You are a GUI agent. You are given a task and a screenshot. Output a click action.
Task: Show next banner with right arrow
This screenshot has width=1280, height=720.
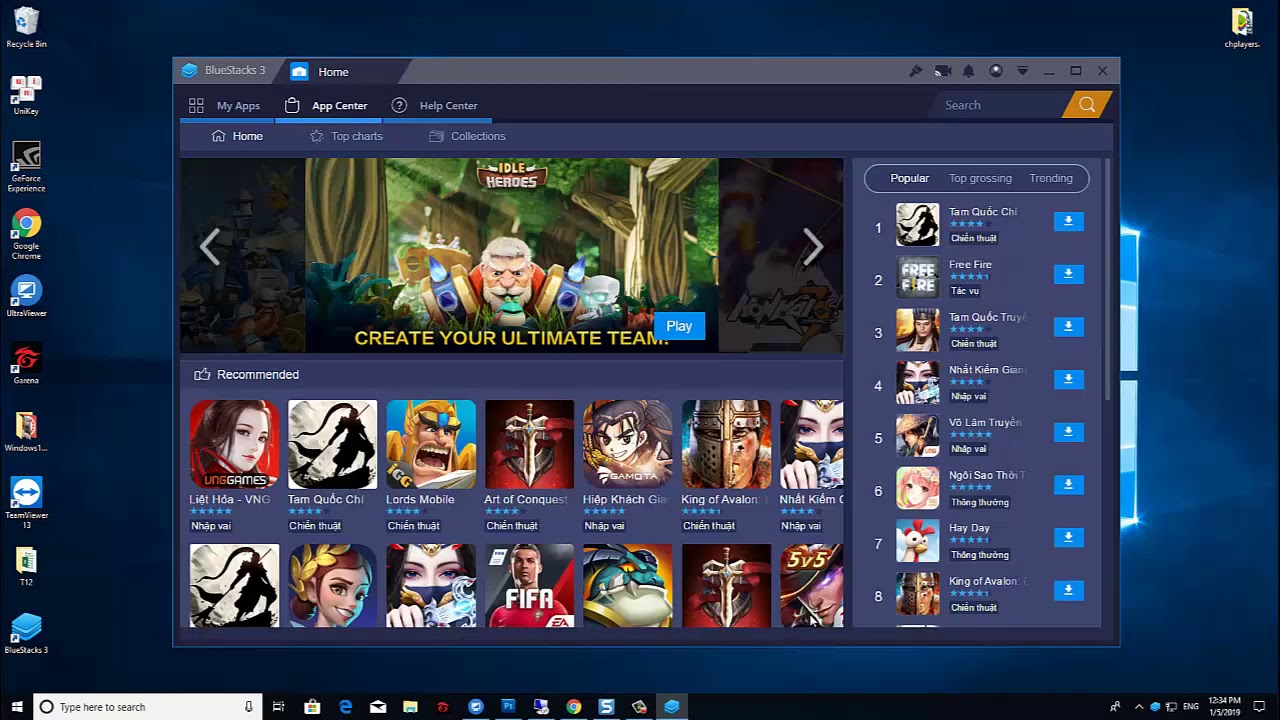813,247
